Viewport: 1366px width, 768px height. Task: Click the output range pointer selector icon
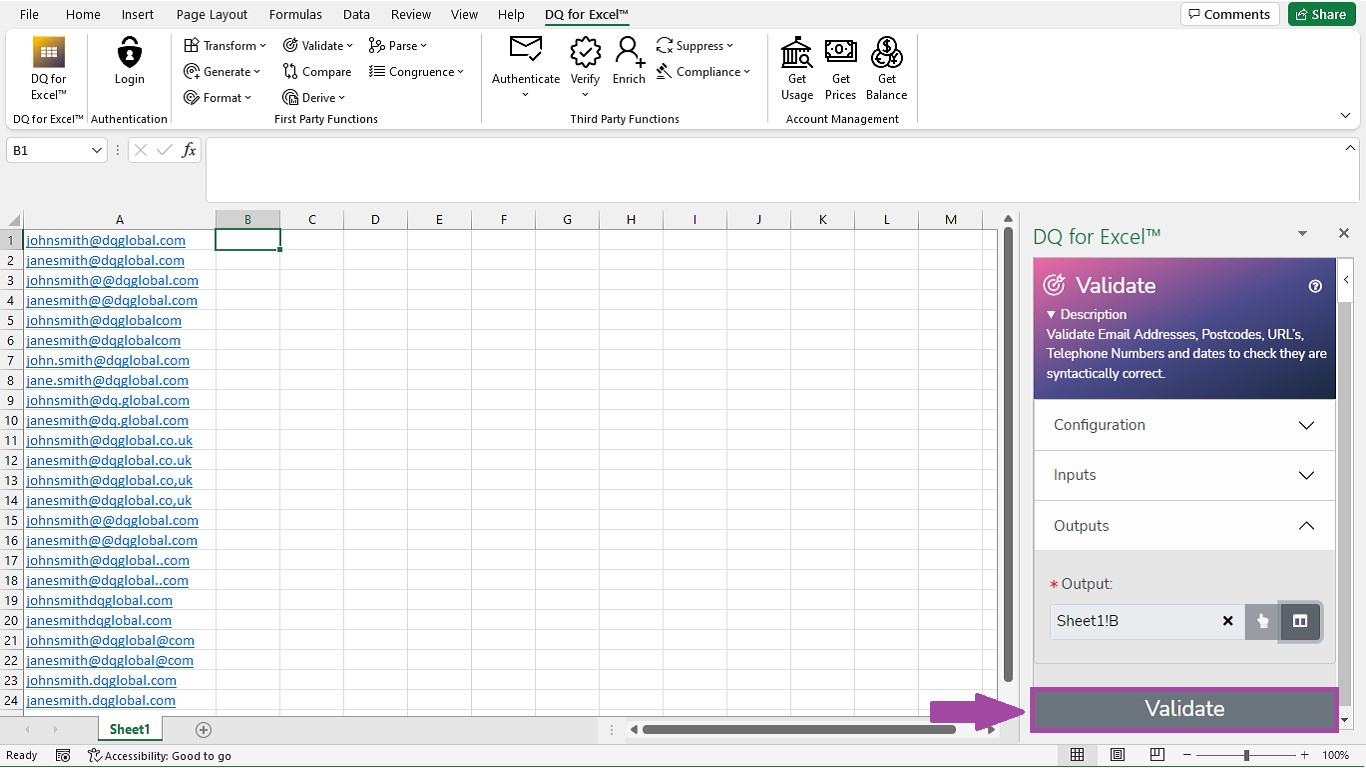pos(1262,621)
